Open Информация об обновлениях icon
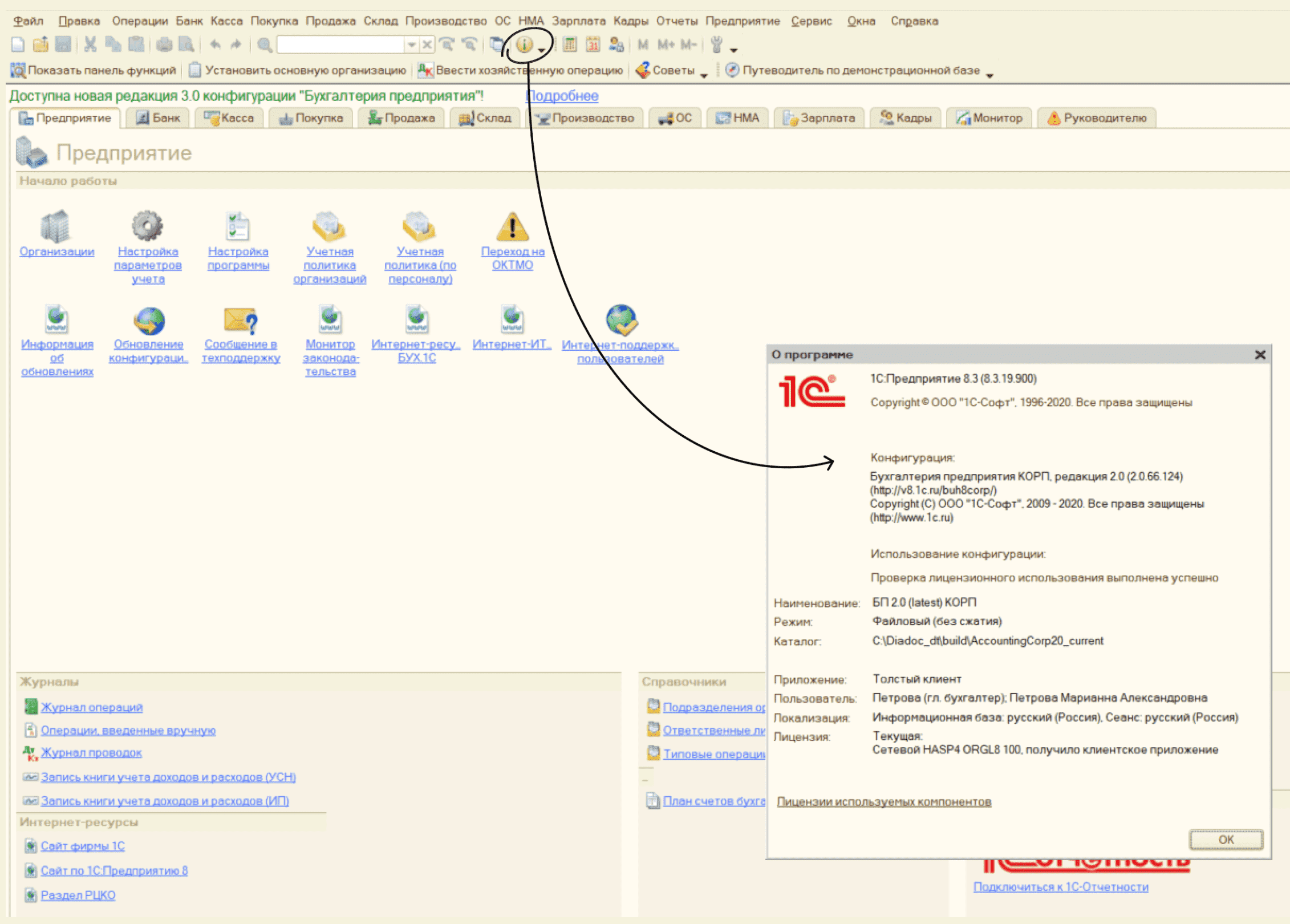Viewport: 1290px width, 924px height. click(x=56, y=320)
